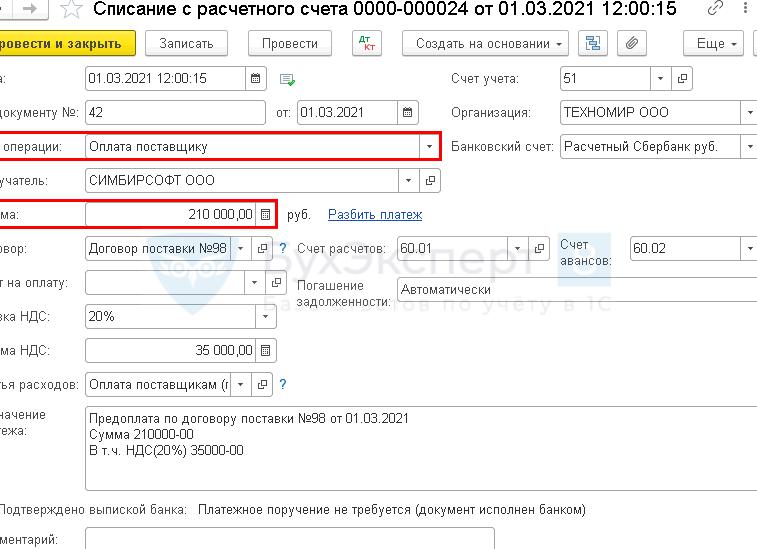Click Платежное поручение не требуется text
The width and height of the screenshot is (757, 549).
pyautogui.click(x=392, y=510)
